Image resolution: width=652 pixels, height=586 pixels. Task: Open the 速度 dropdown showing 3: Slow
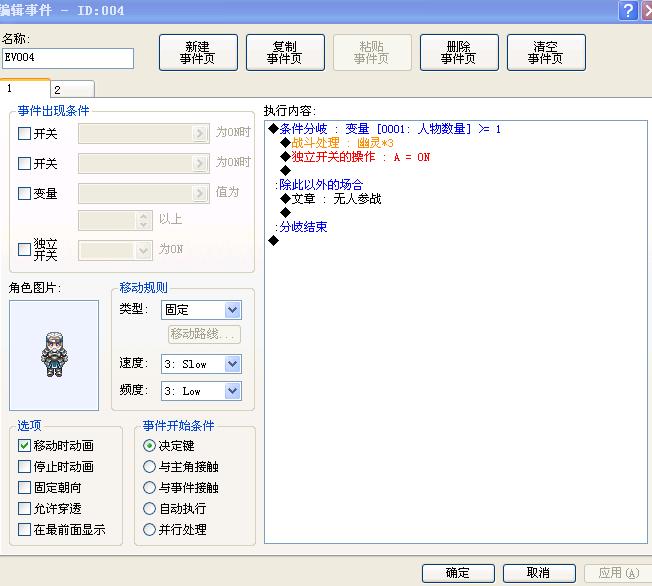tap(201, 364)
